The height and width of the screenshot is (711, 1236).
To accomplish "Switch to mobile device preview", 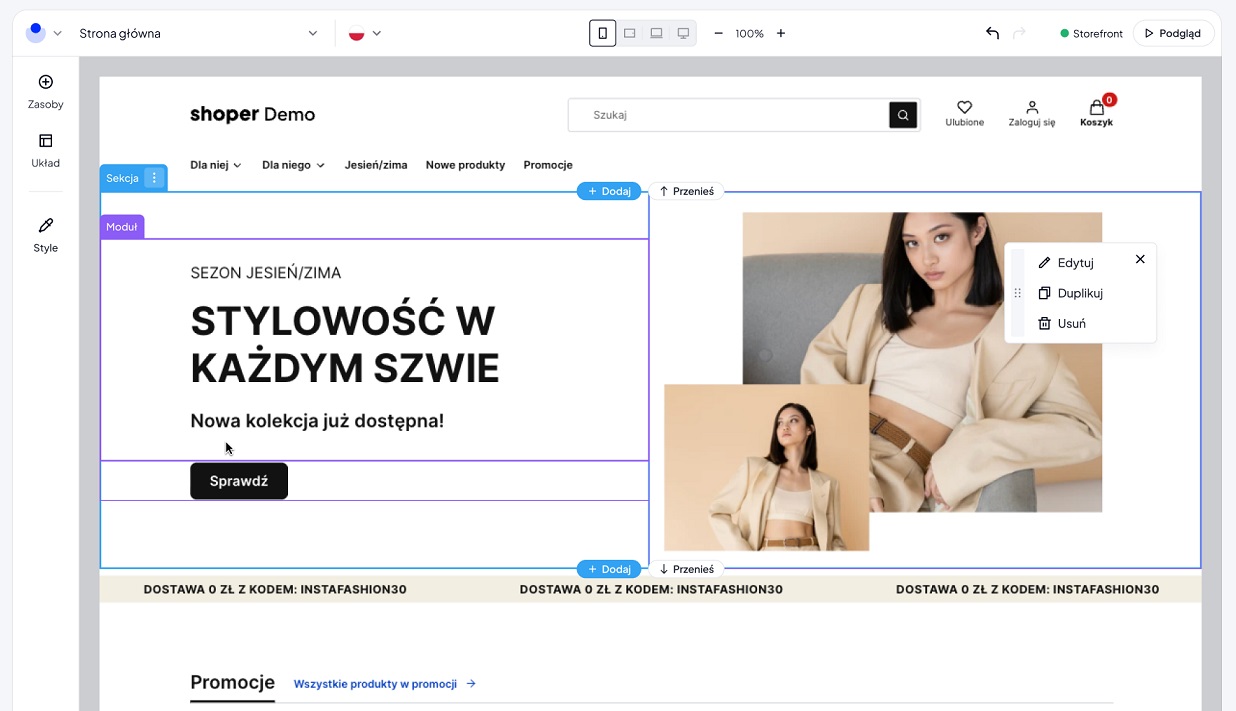I will (602, 33).
